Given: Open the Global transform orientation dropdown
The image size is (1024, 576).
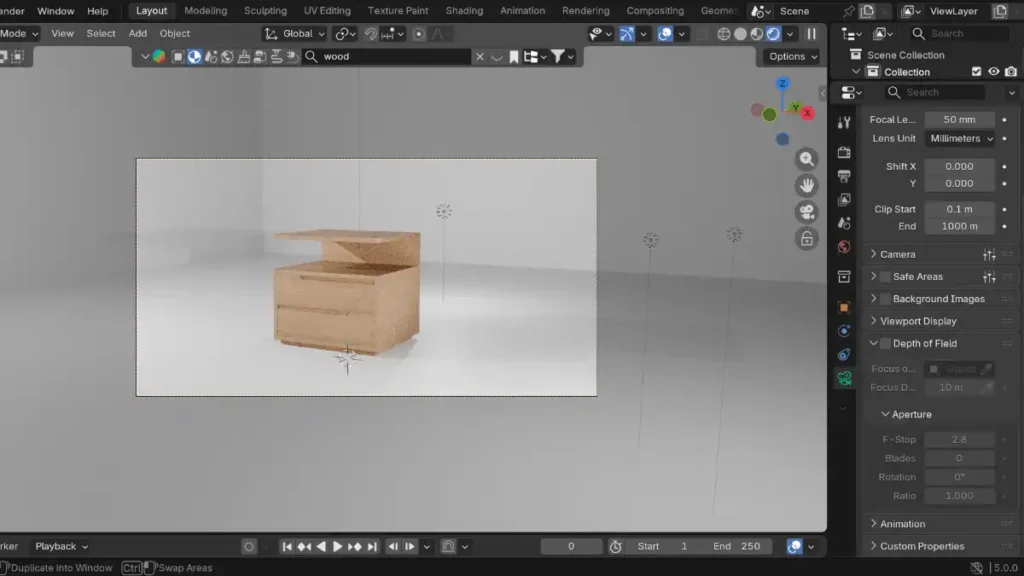Looking at the screenshot, I should 295,34.
